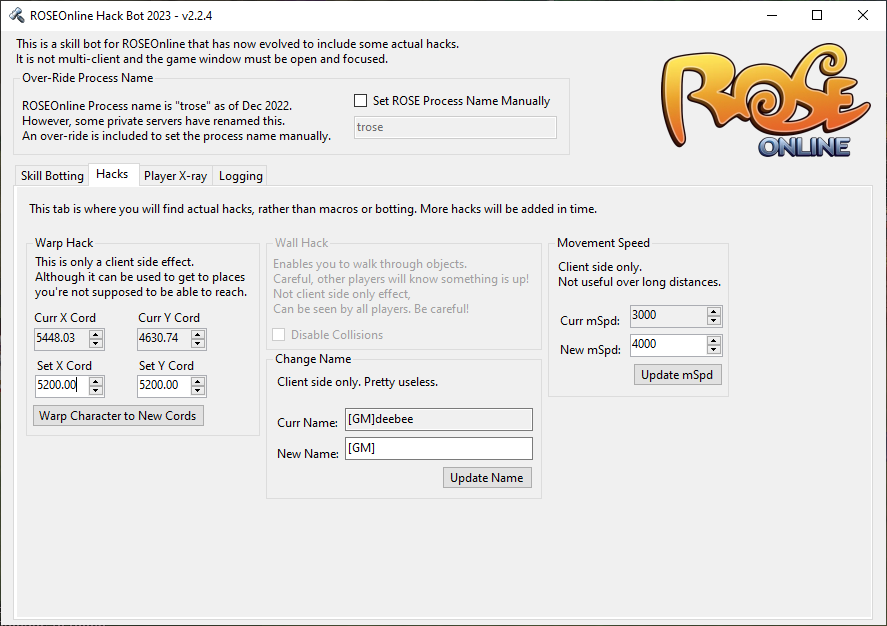The width and height of the screenshot is (887, 626).
Task: Increase New mSpd value with up arrow
Action: click(x=714, y=340)
